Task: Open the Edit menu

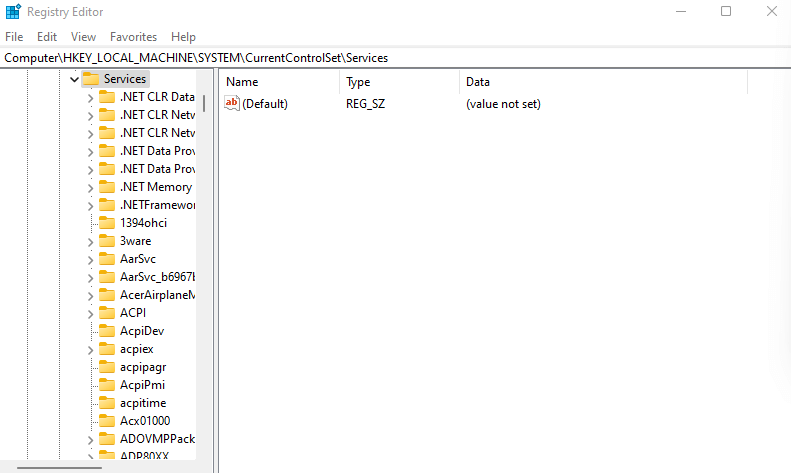Action: tap(47, 37)
